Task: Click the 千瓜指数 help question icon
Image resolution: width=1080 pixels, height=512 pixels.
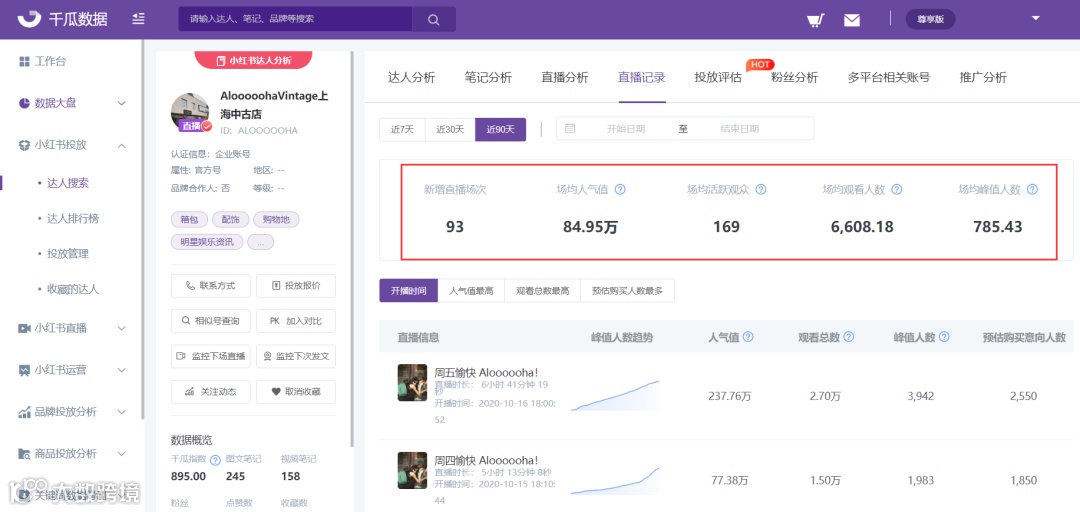Action: (215, 460)
